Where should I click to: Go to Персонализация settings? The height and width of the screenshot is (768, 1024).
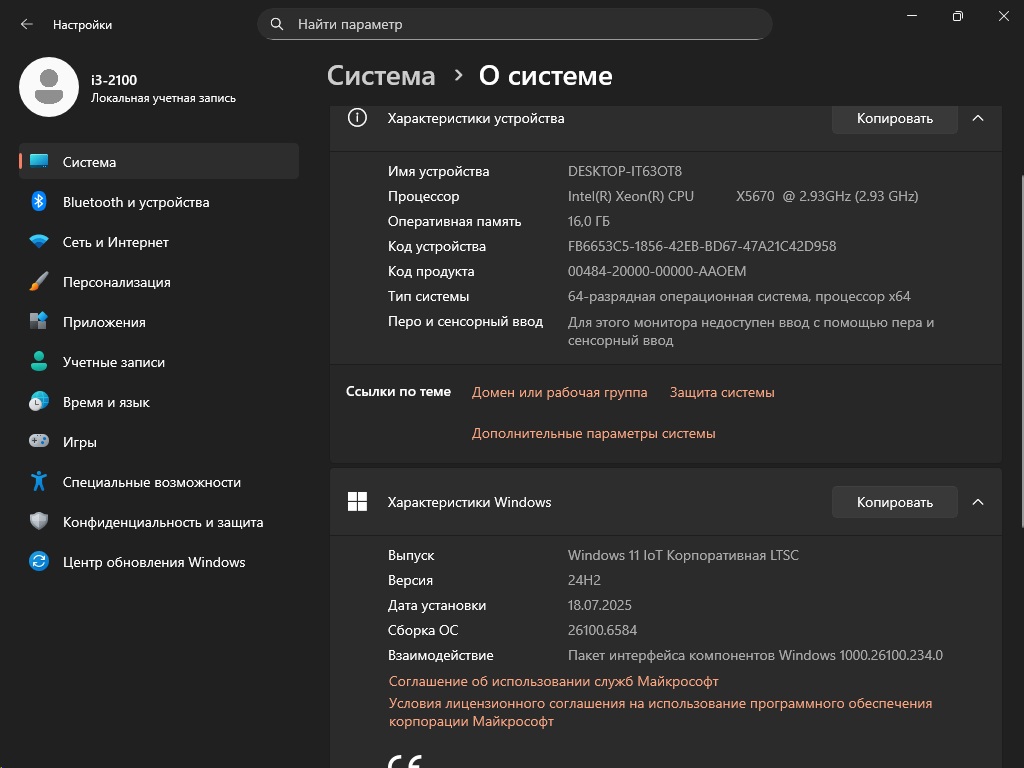pos(159,281)
